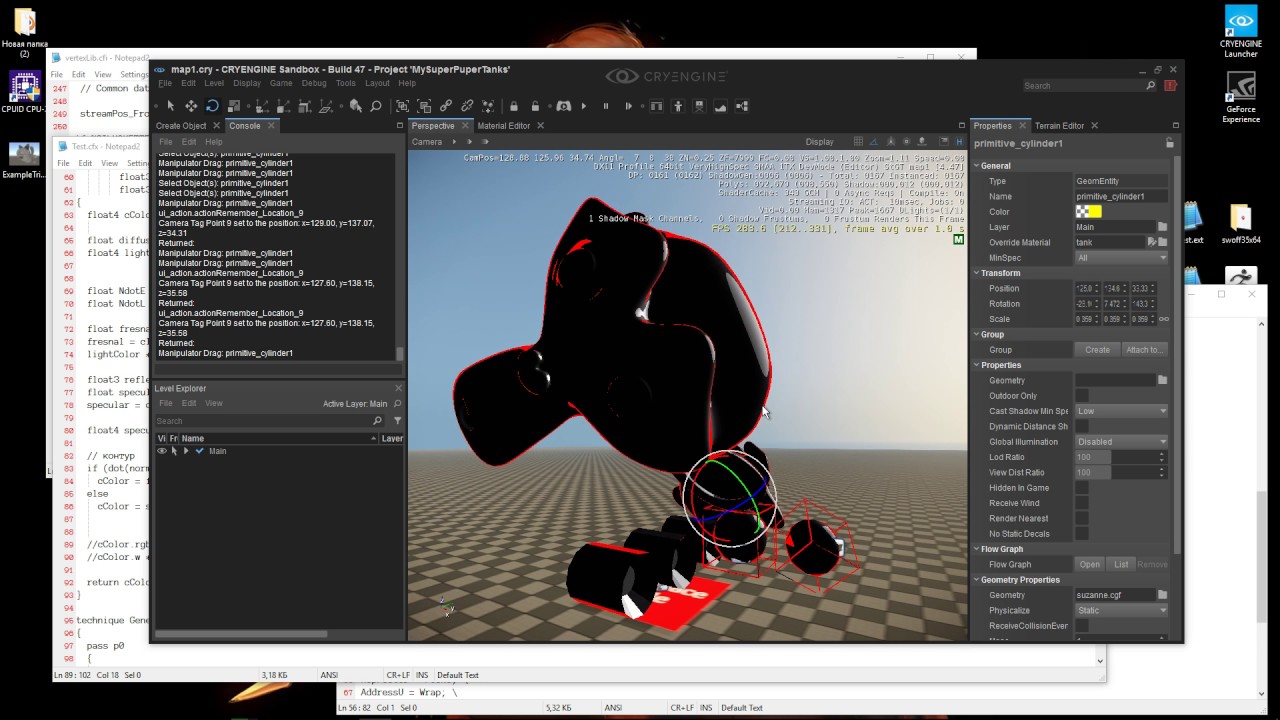Start simulation with the play button
This screenshot has height=720, width=1280.
(584, 106)
